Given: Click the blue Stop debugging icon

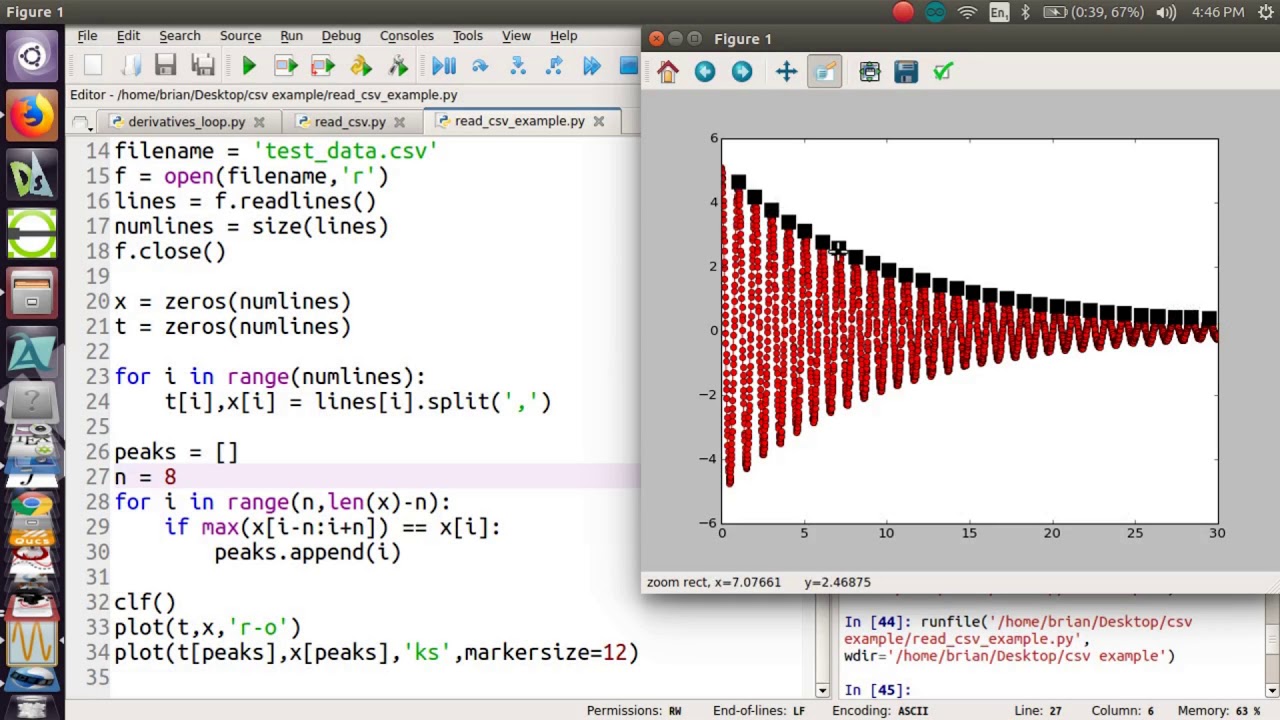Looking at the screenshot, I should [629, 67].
